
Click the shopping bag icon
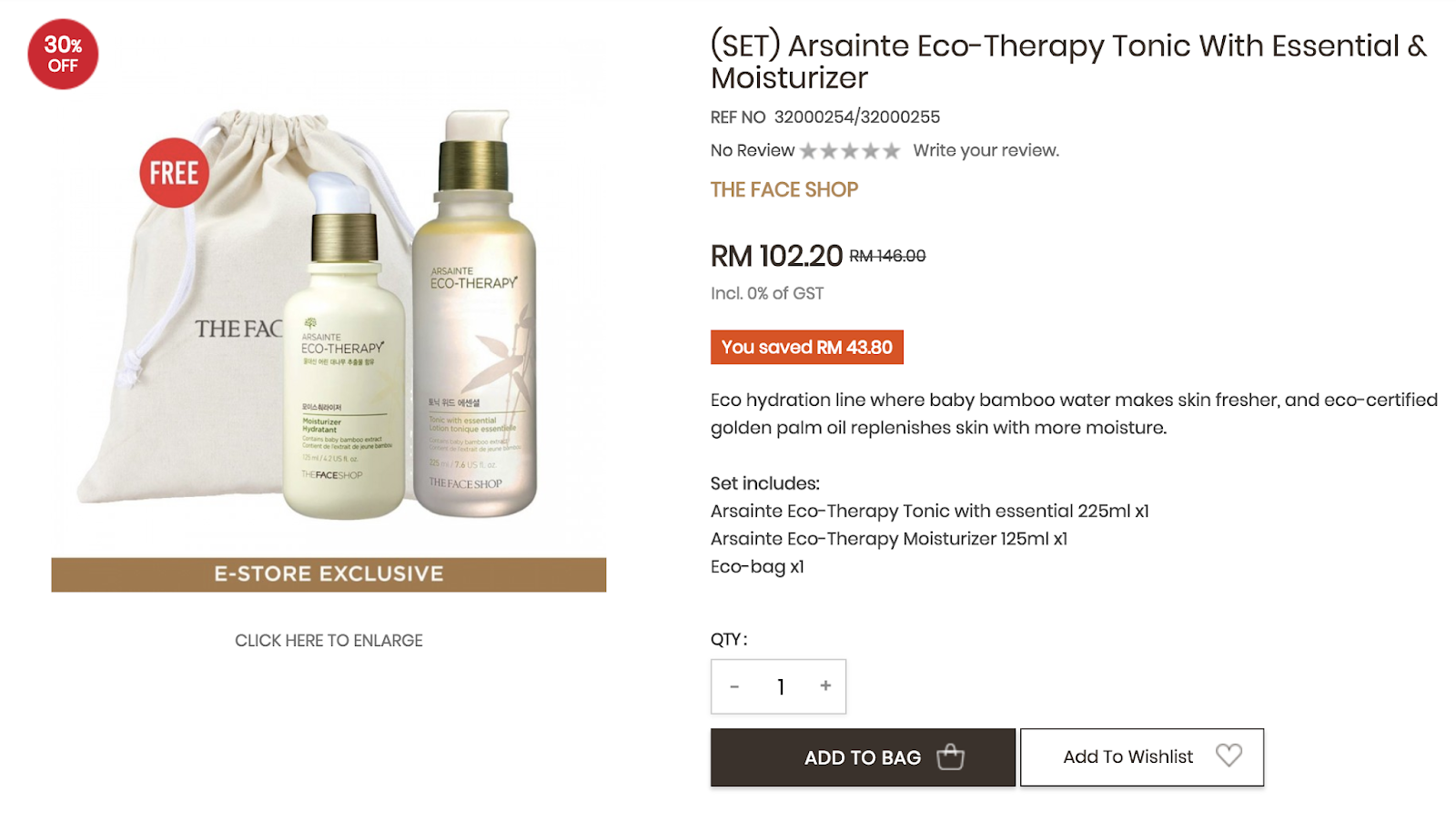pyautogui.click(x=950, y=756)
